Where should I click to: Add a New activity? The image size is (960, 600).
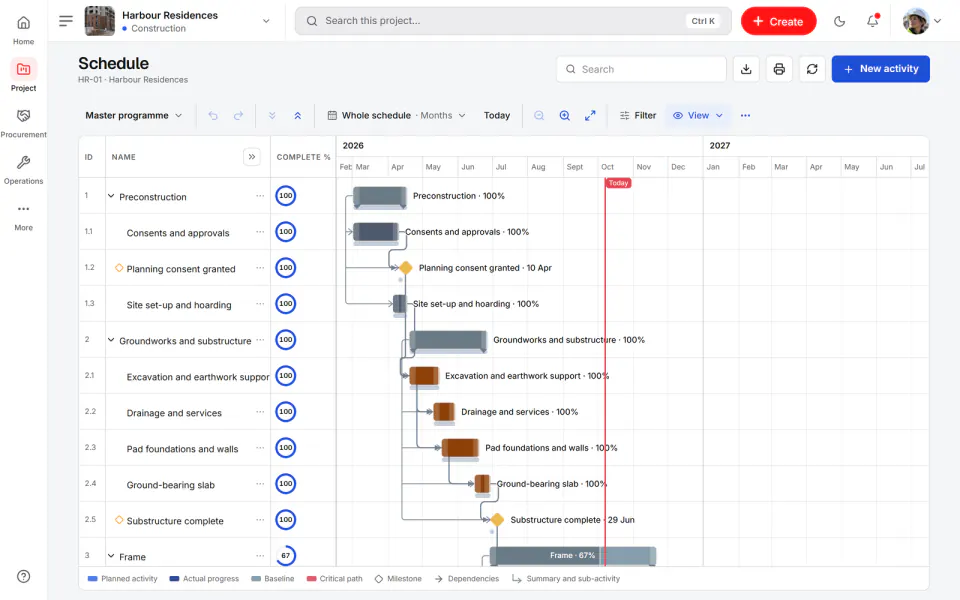coord(880,69)
